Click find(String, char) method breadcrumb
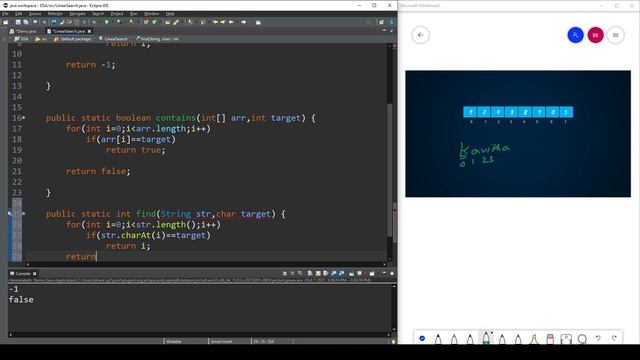640x360 pixels. (x=157, y=39)
